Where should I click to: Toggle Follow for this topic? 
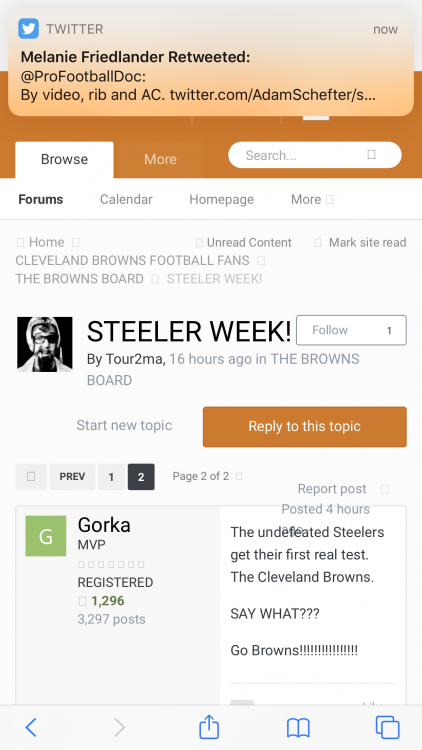[351, 330]
